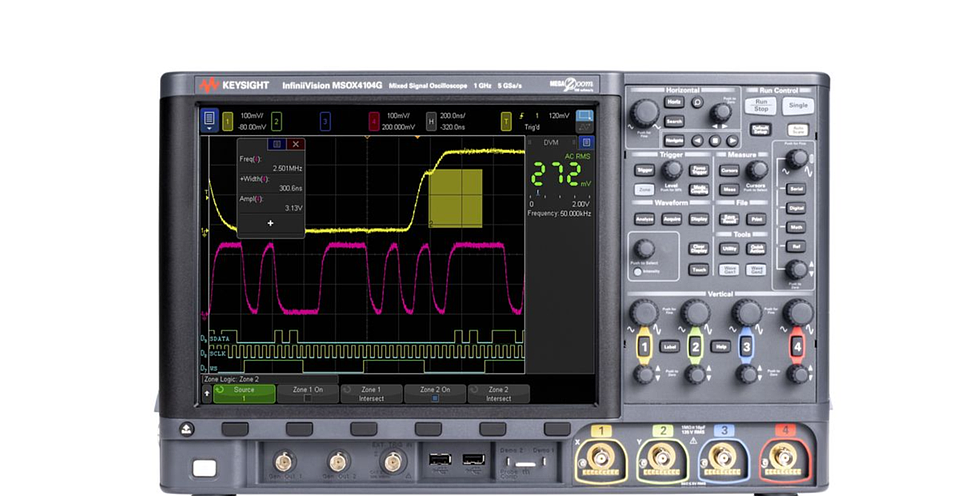This screenshot has height=498, width=966.
Task: Click the Zone Logic: Zone 2 field
Action: [x=270, y=380]
